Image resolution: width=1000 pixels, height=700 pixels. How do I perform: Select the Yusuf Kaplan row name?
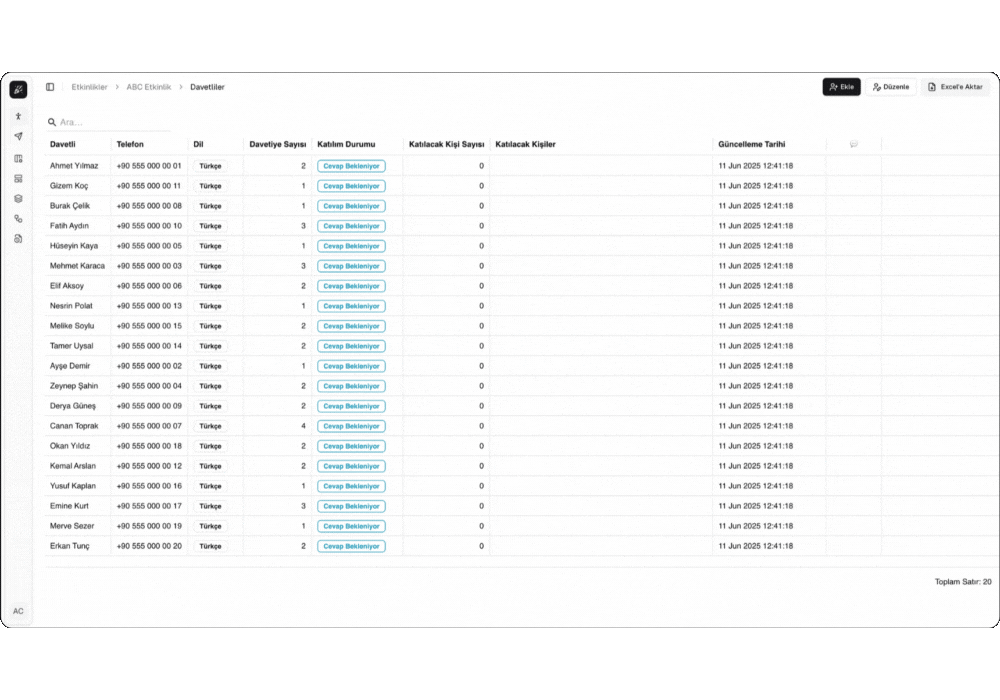pyautogui.click(x=73, y=486)
